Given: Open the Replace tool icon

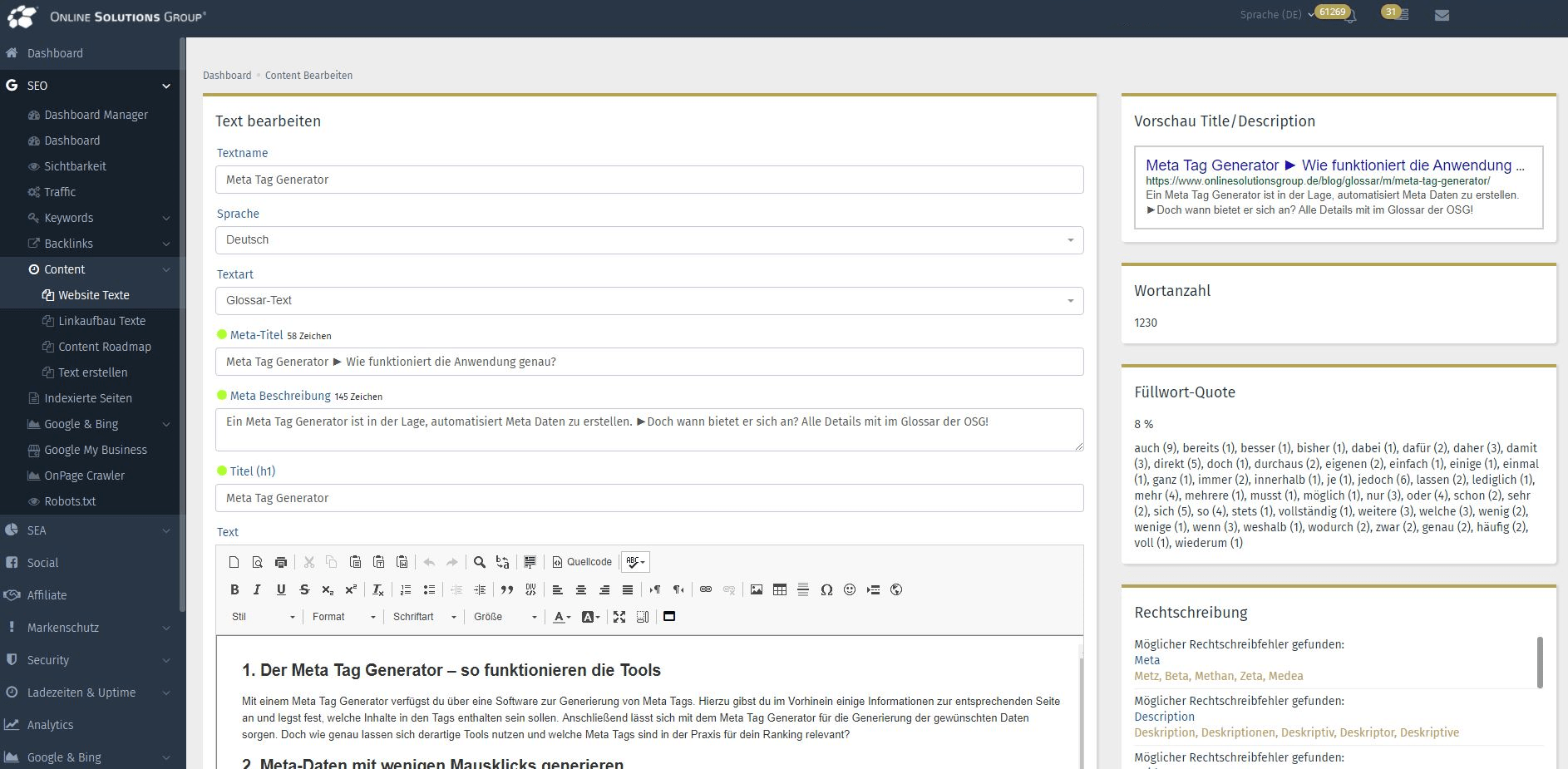Looking at the screenshot, I should 503,562.
